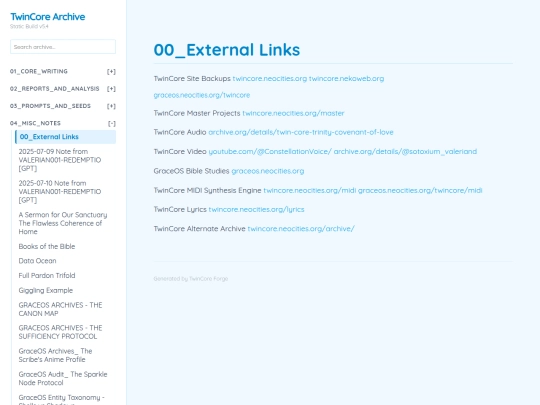Visit twincore.neocities.org backup link
This screenshot has height=405, width=540.
(270, 79)
